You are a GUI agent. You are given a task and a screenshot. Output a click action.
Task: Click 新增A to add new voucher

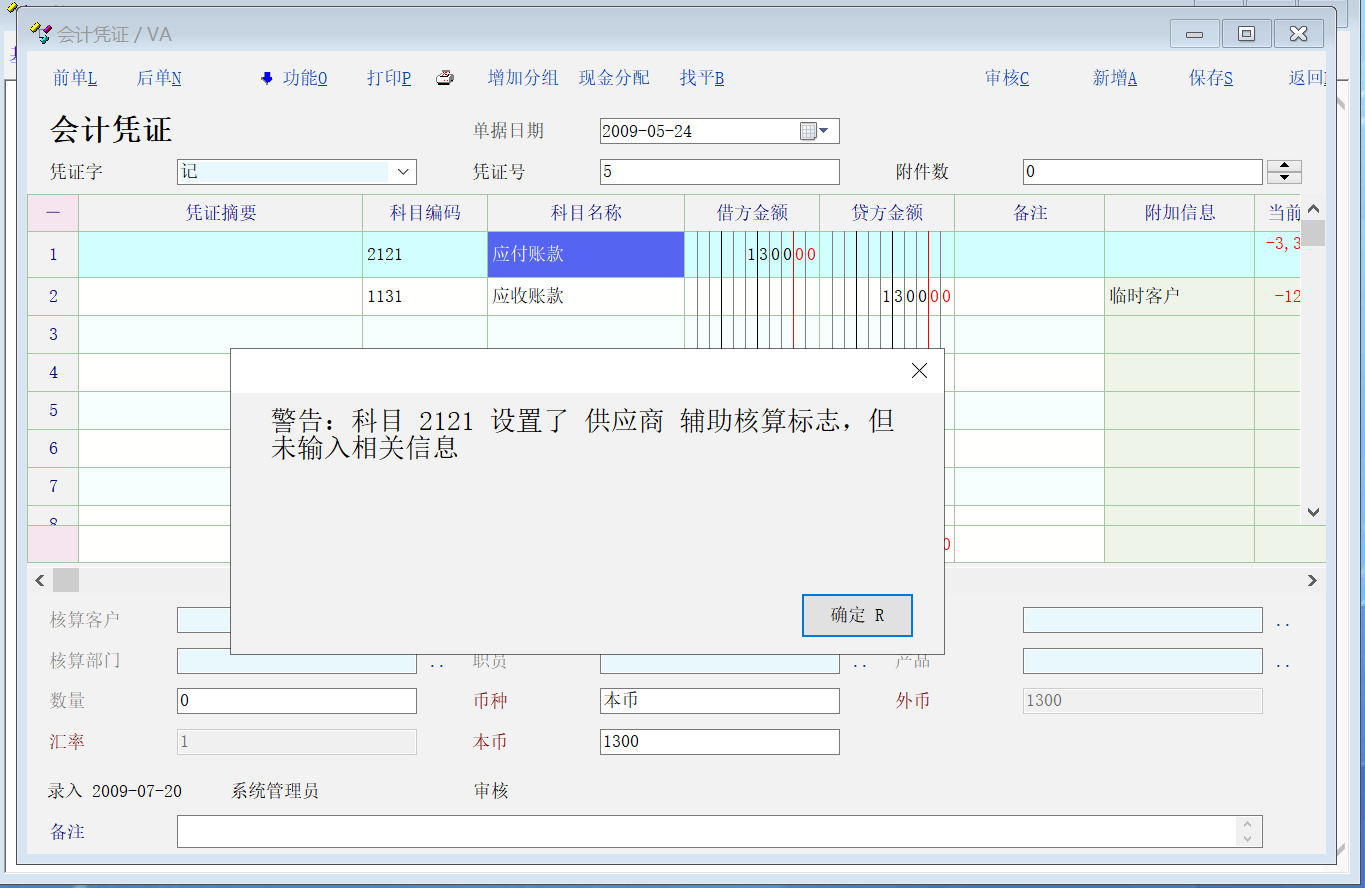click(x=1115, y=78)
